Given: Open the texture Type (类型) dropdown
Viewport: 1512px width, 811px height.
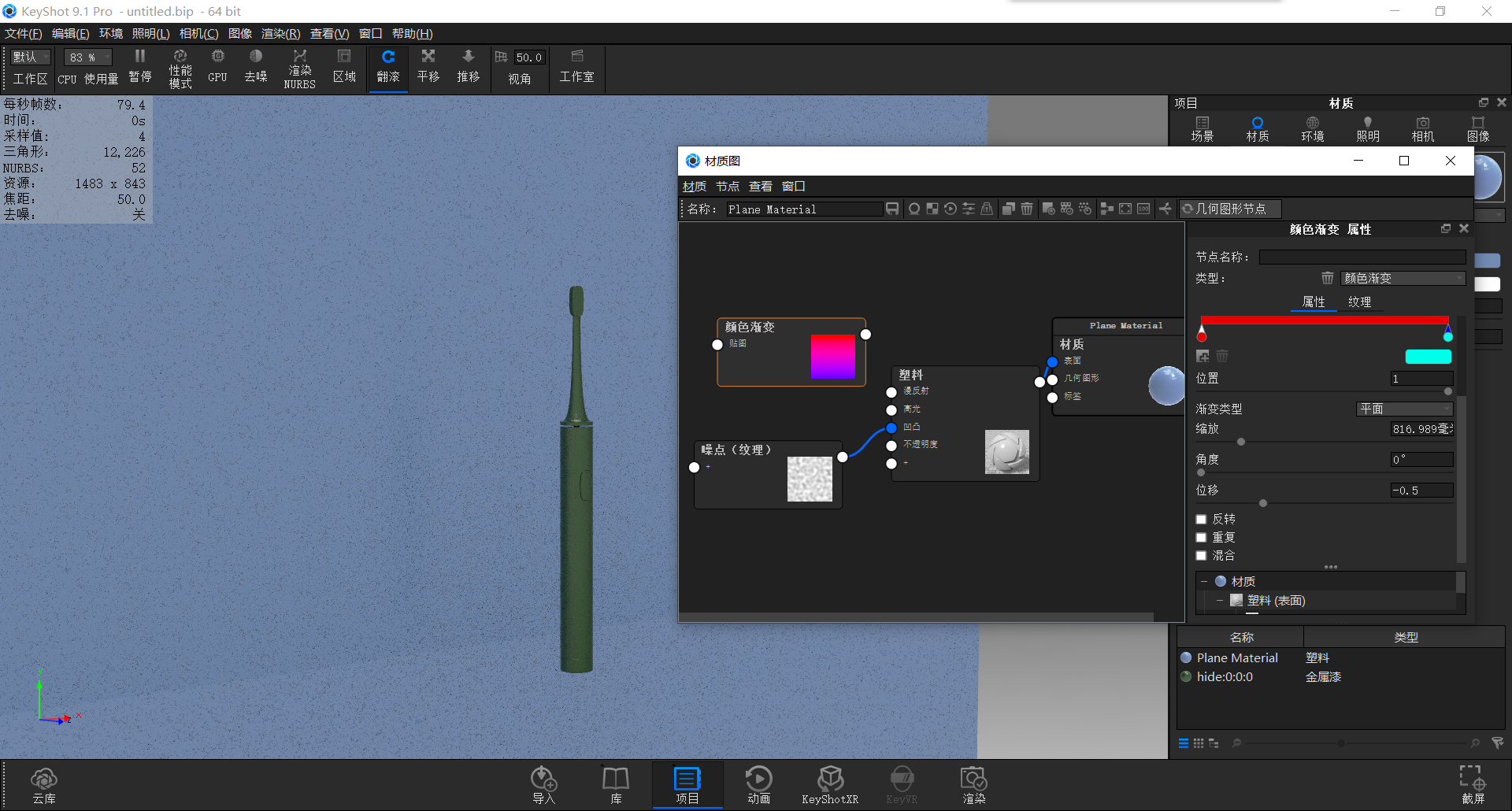Looking at the screenshot, I should 1403,278.
